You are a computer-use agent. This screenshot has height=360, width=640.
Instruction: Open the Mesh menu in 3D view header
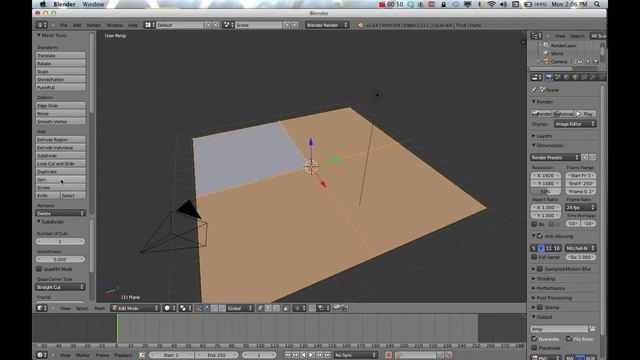100,309
